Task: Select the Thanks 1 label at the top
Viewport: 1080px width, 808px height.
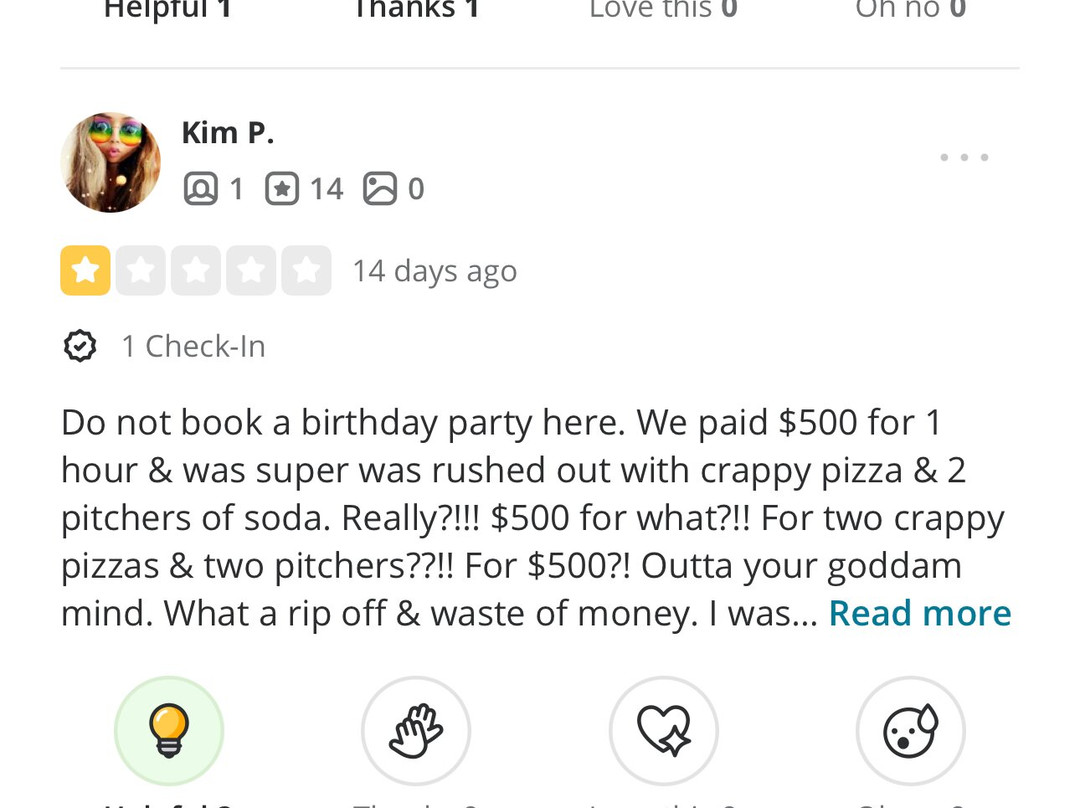Action: click(416, 10)
